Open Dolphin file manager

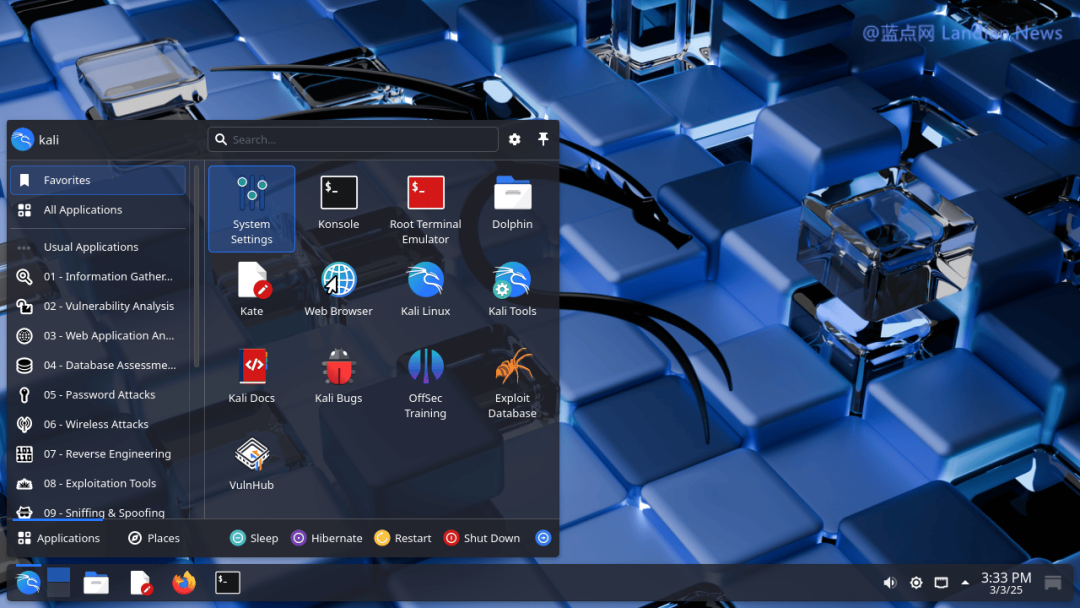pos(512,203)
